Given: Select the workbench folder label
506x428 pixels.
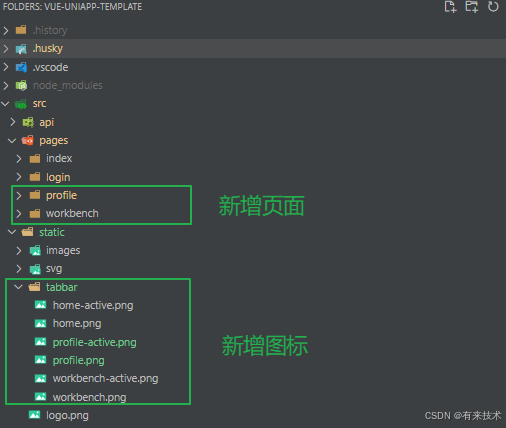Looking at the screenshot, I should pyautogui.click(x=72, y=213).
